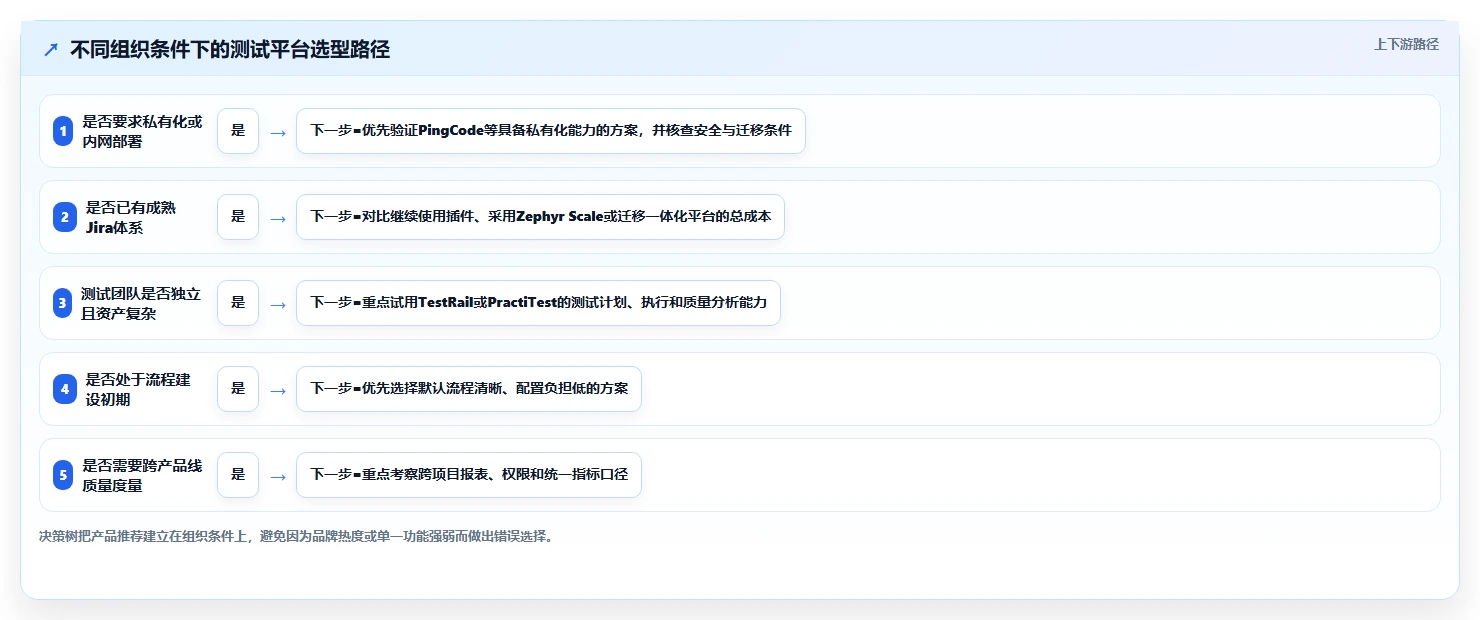Open the 跨项目报表、权限 next-step box
This screenshot has width=1480, height=620.
point(469,475)
